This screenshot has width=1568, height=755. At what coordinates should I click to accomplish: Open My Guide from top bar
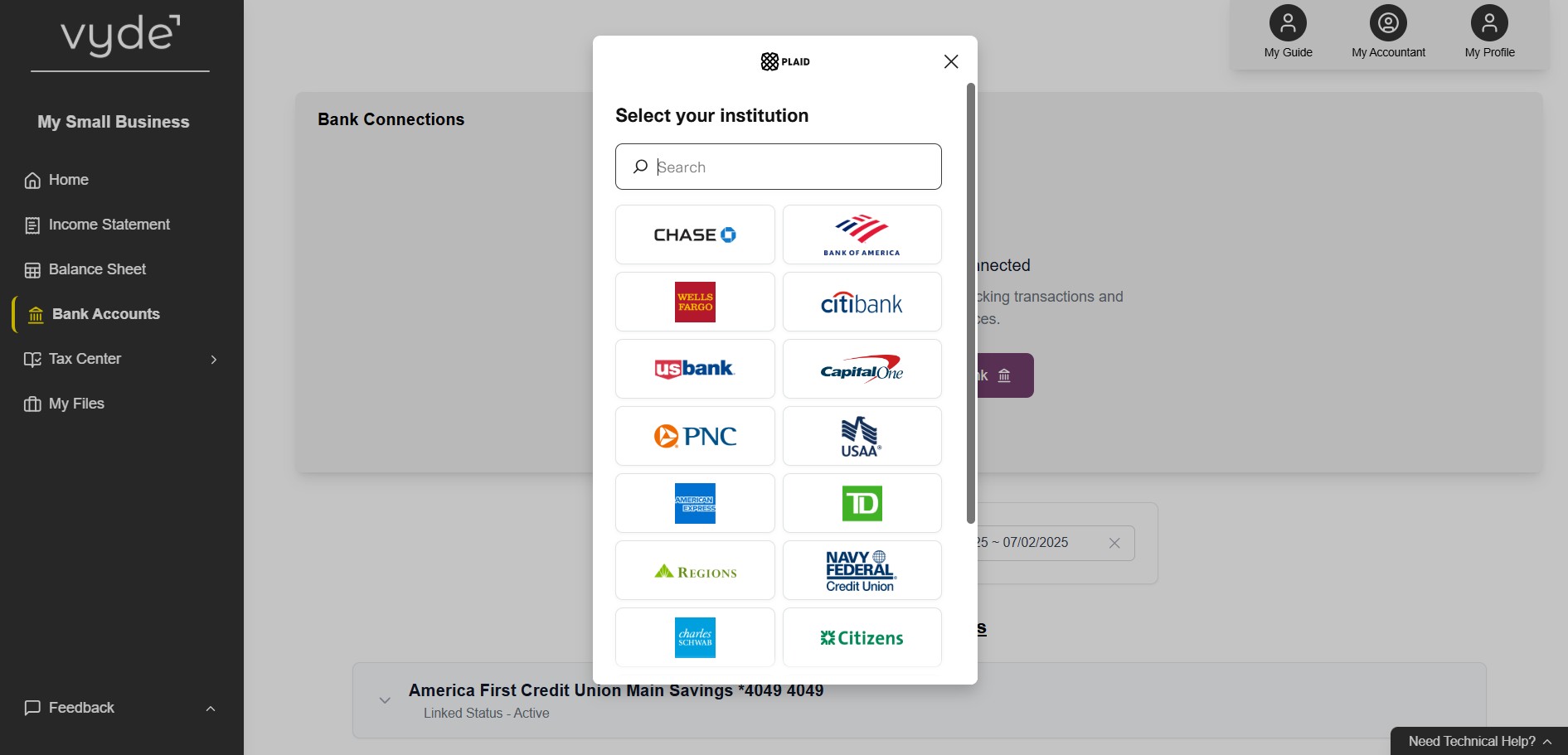[x=1288, y=32]
